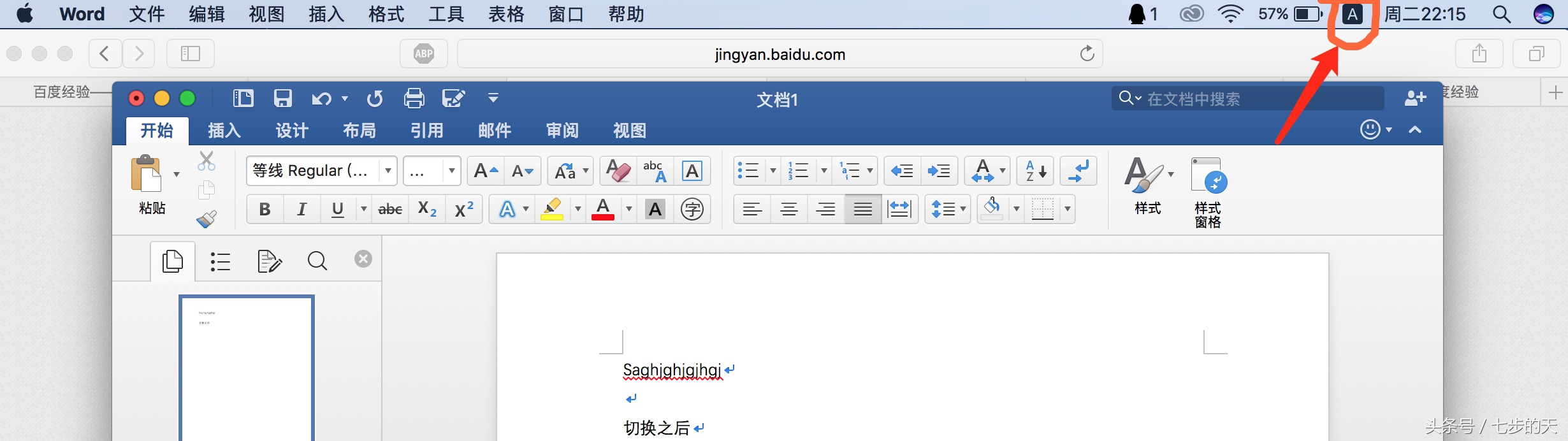Open shading paint bucket color

(992, 209)
